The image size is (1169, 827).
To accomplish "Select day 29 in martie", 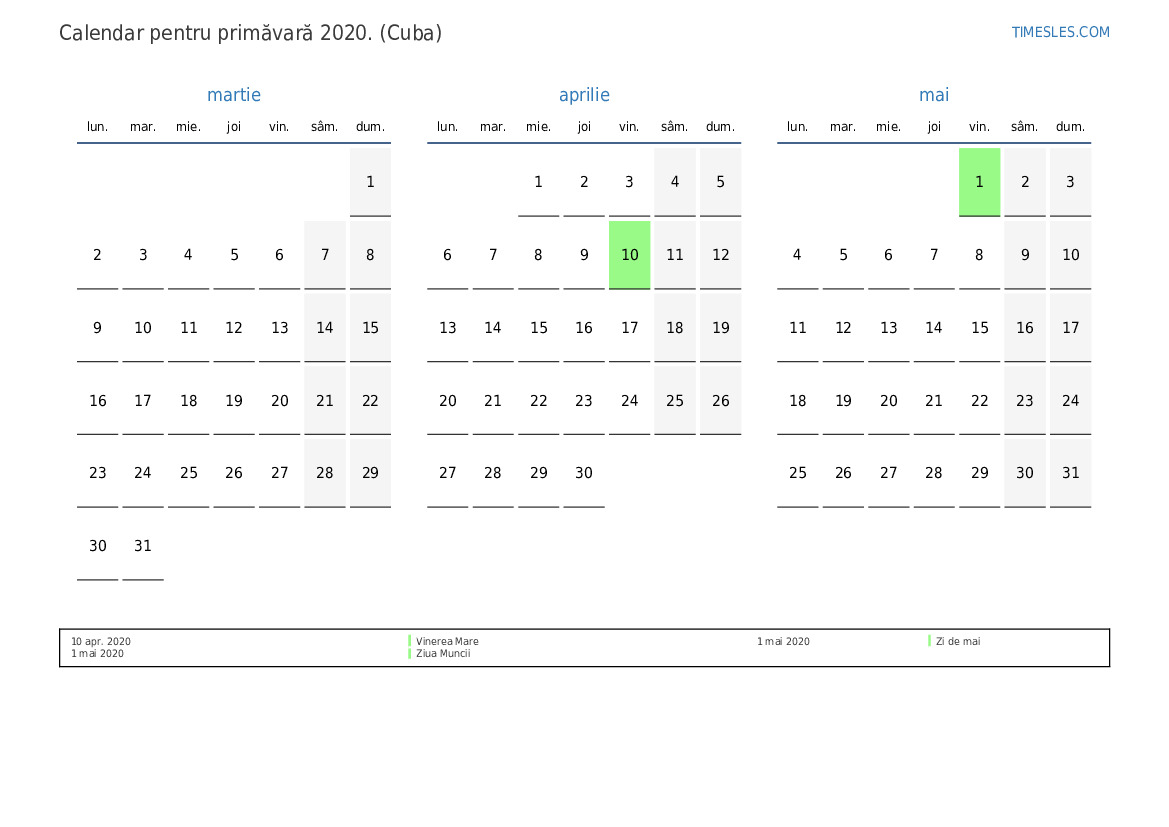I will click(370, 474).
